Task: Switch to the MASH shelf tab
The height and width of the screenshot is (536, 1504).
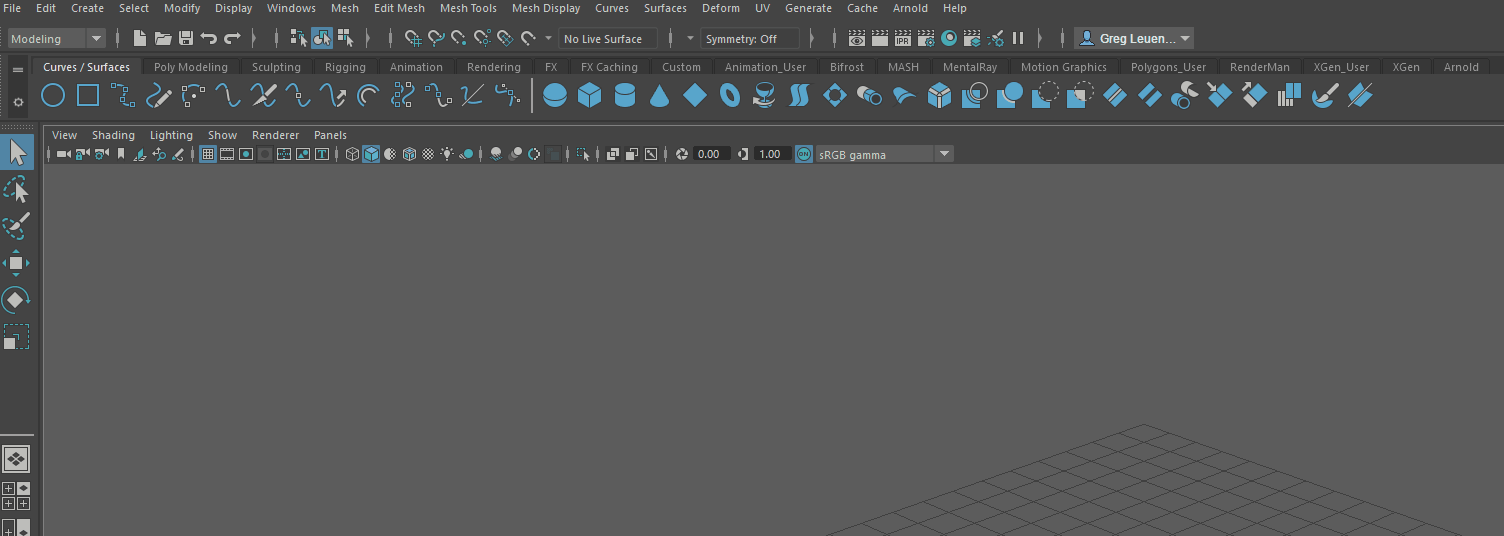Action: click(903, 67)
